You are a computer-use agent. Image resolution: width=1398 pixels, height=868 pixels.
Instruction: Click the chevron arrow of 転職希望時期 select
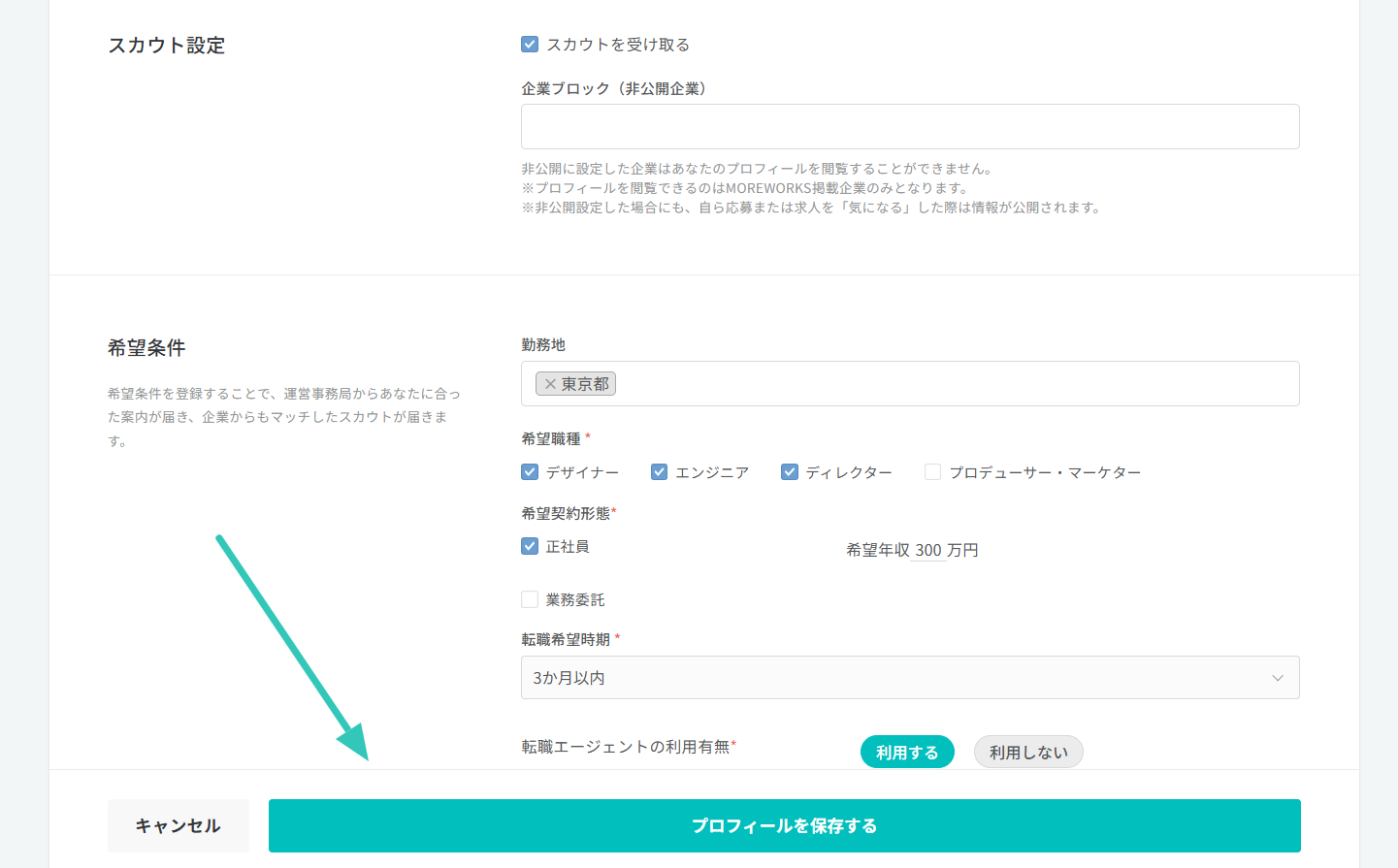click(x=1278, y=678)
